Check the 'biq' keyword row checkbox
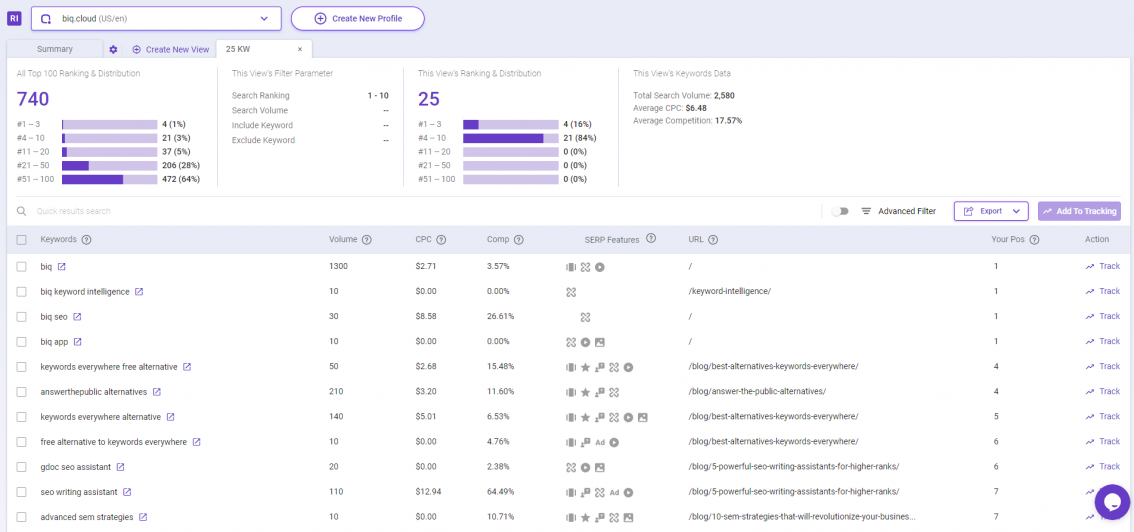Screen dimensions: 1134x532 (22, 267)
